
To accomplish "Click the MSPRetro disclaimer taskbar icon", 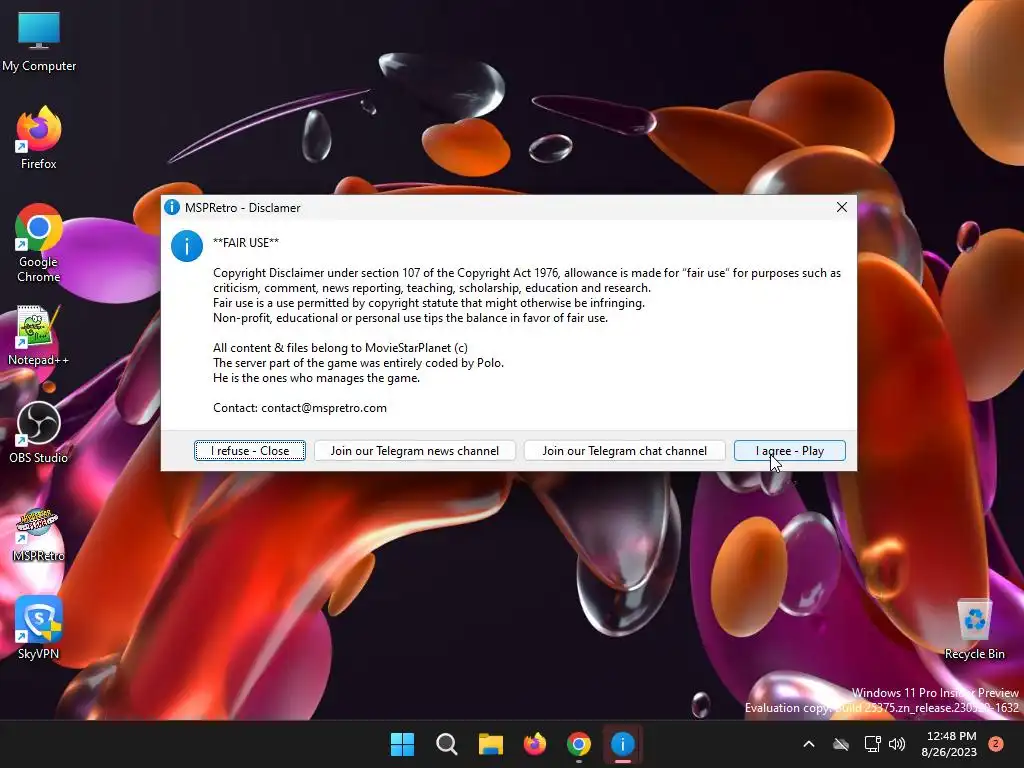I will coord(623,744).
